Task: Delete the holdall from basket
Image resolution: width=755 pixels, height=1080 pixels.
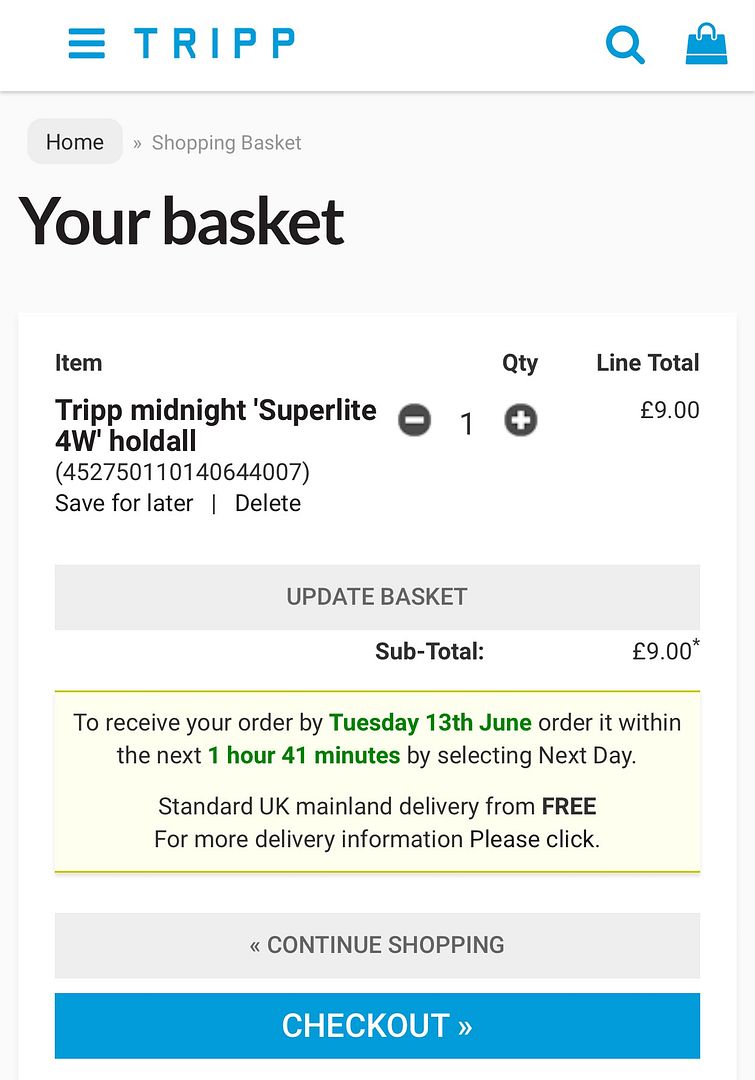Action: (268, 503)
